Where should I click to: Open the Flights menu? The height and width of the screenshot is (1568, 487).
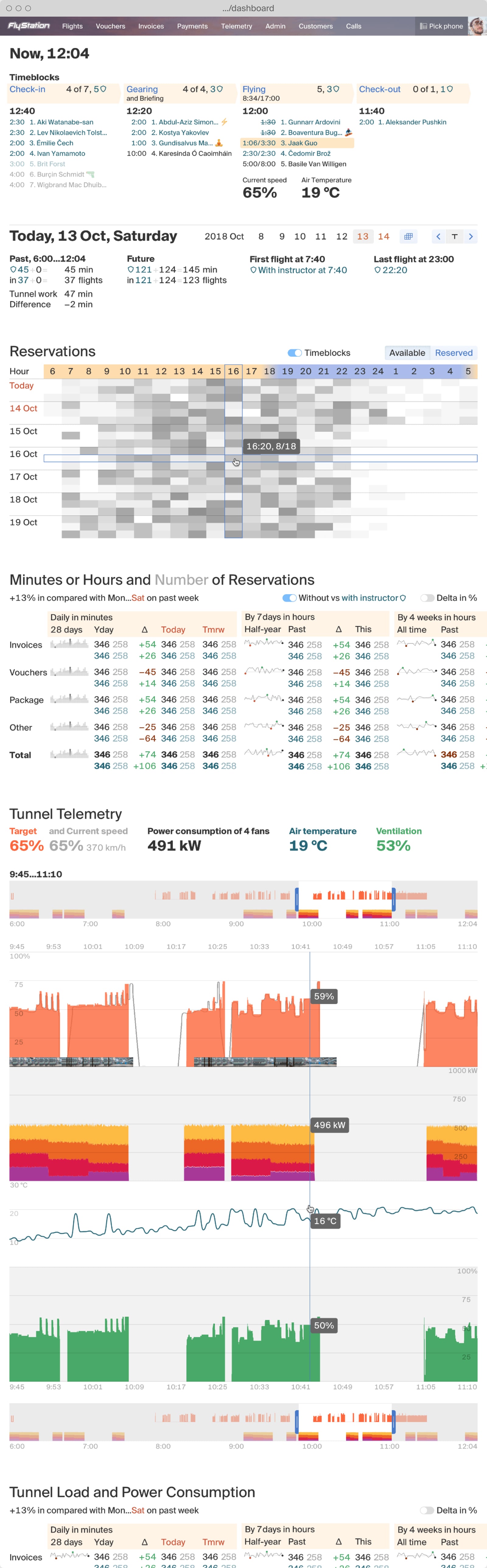[x=72, y=26]
